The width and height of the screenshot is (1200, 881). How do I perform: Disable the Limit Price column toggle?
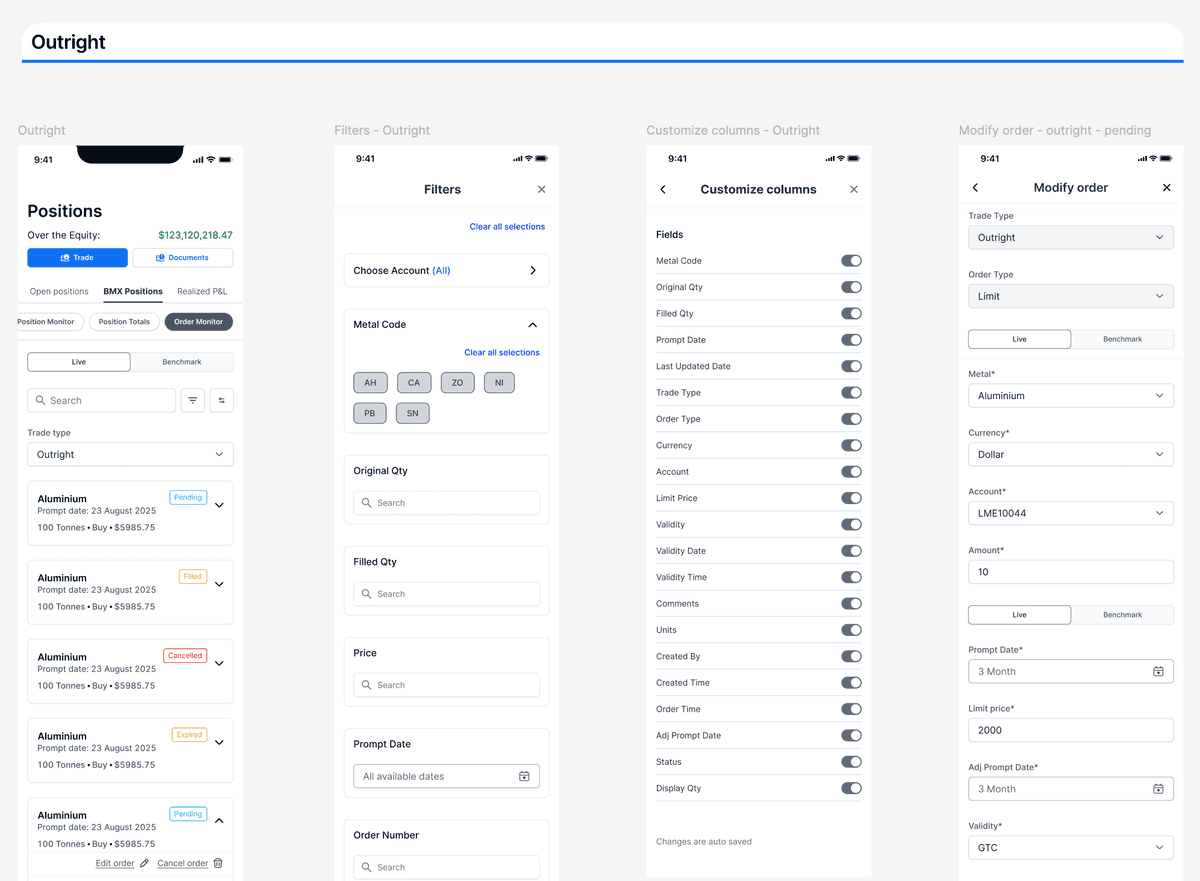[851, 498]
